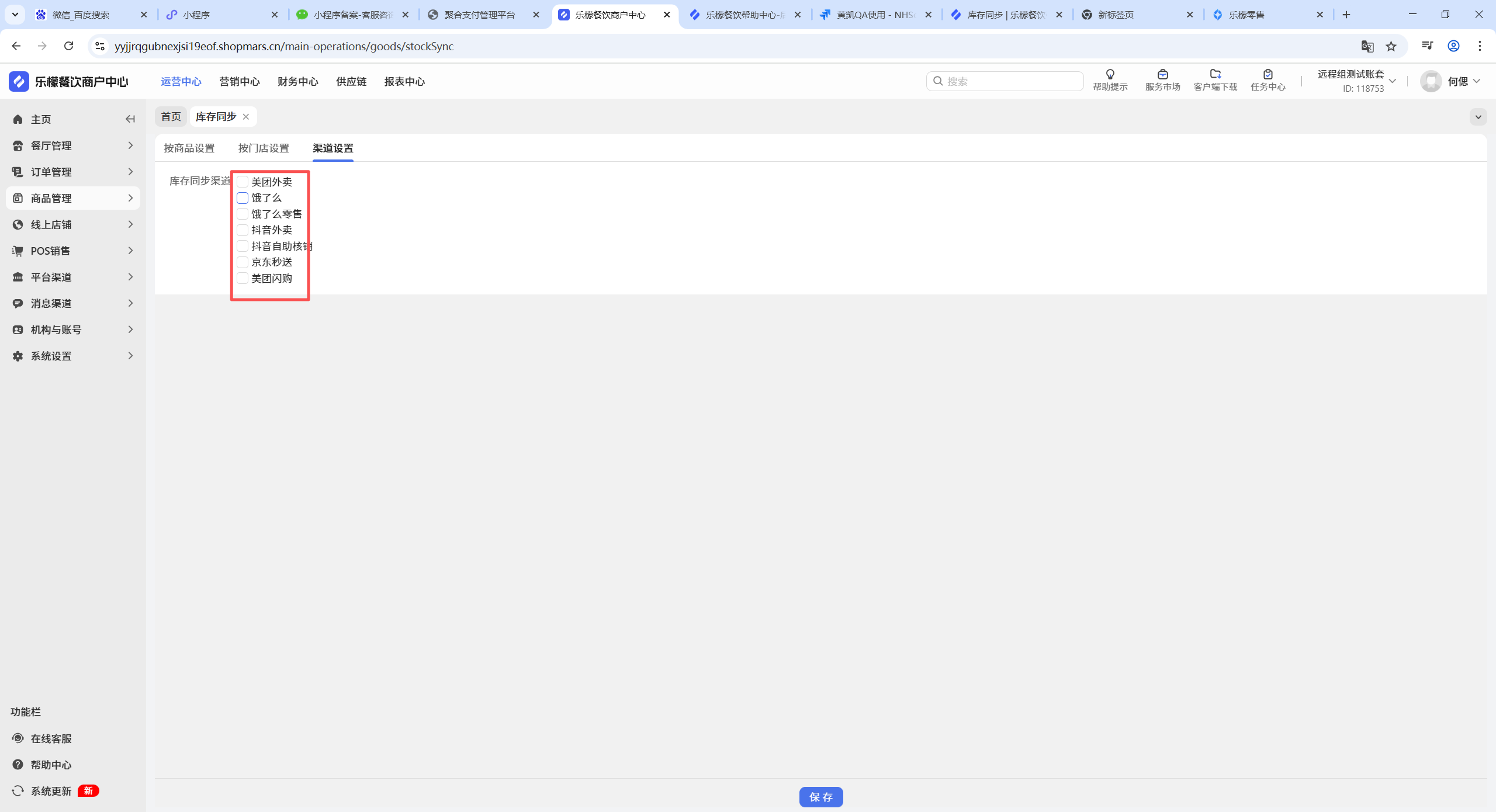The image size is (1496, 812).
Task: Click the browser address bar URL
Action: point(284,46)
